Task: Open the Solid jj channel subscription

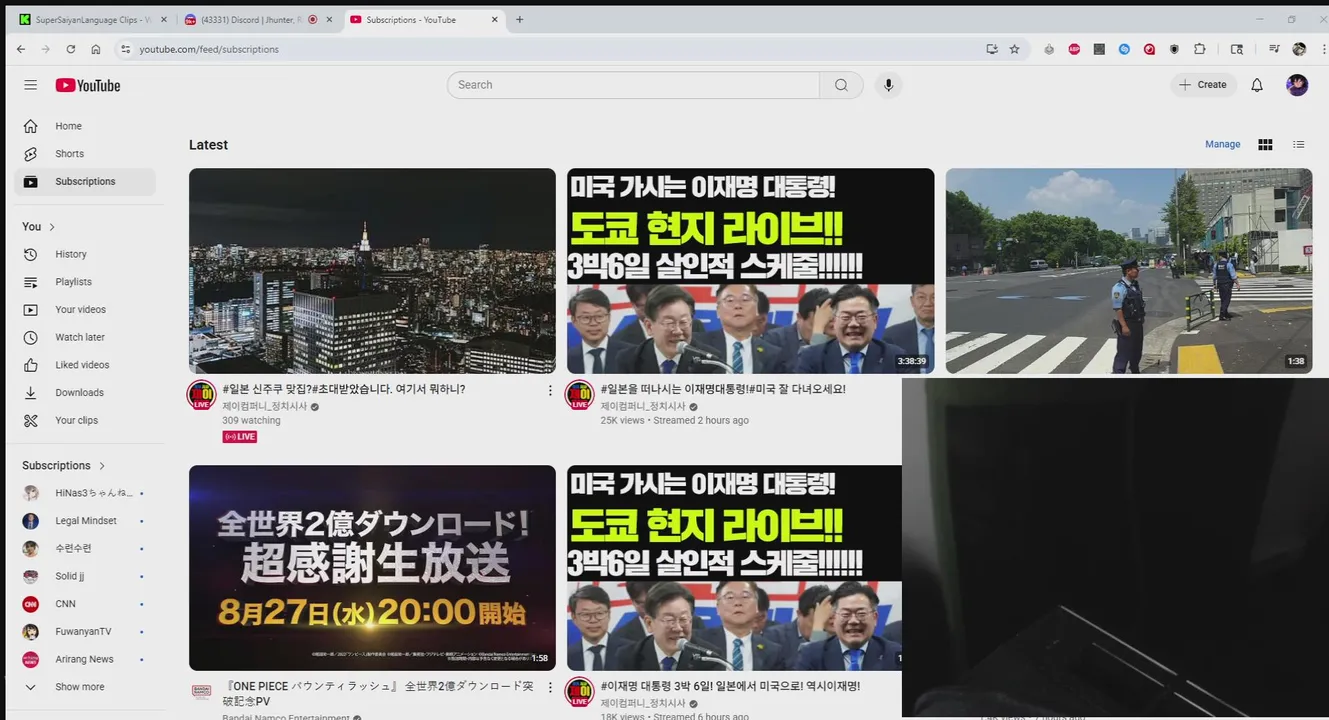Action: (85, 576)
